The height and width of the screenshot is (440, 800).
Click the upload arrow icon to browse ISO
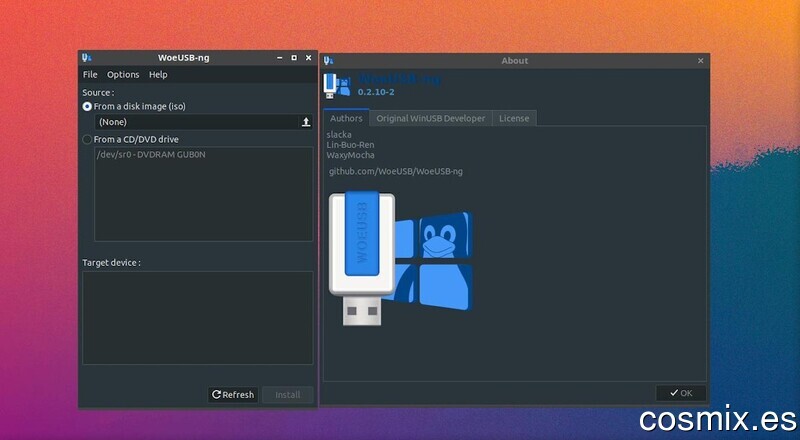click(306, 122)
